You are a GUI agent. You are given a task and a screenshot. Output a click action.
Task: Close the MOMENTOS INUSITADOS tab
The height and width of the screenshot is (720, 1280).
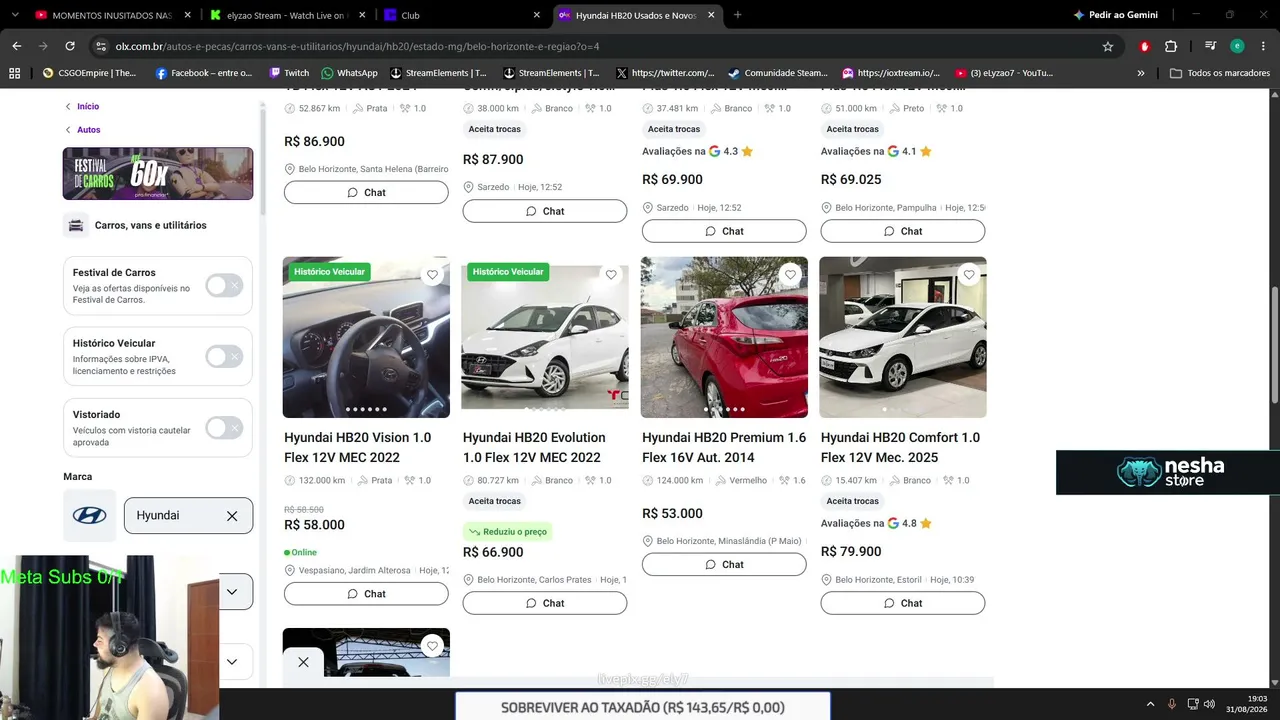point(187,15)
